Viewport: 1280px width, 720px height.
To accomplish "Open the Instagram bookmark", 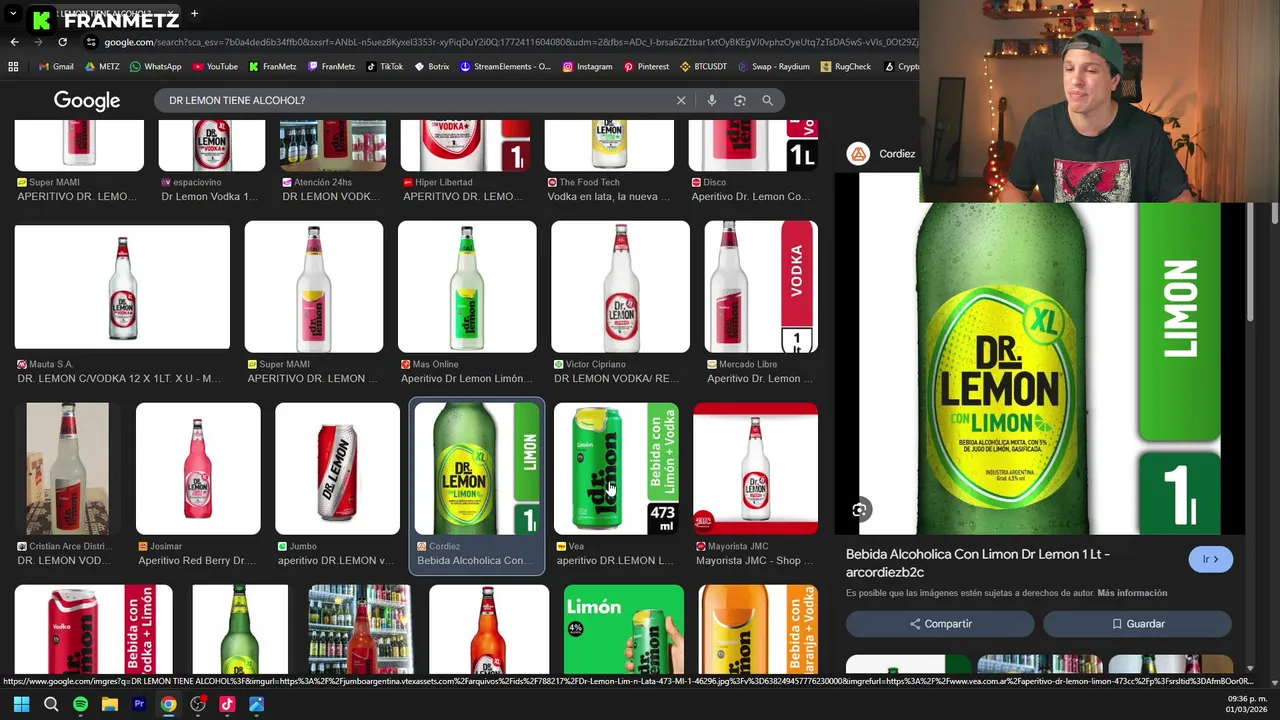I will (x=587, y=67).
